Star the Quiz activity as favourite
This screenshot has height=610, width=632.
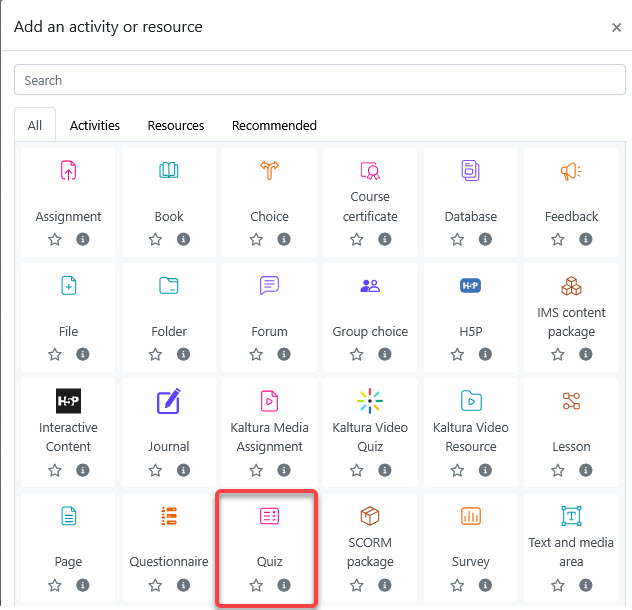point(256,585)
